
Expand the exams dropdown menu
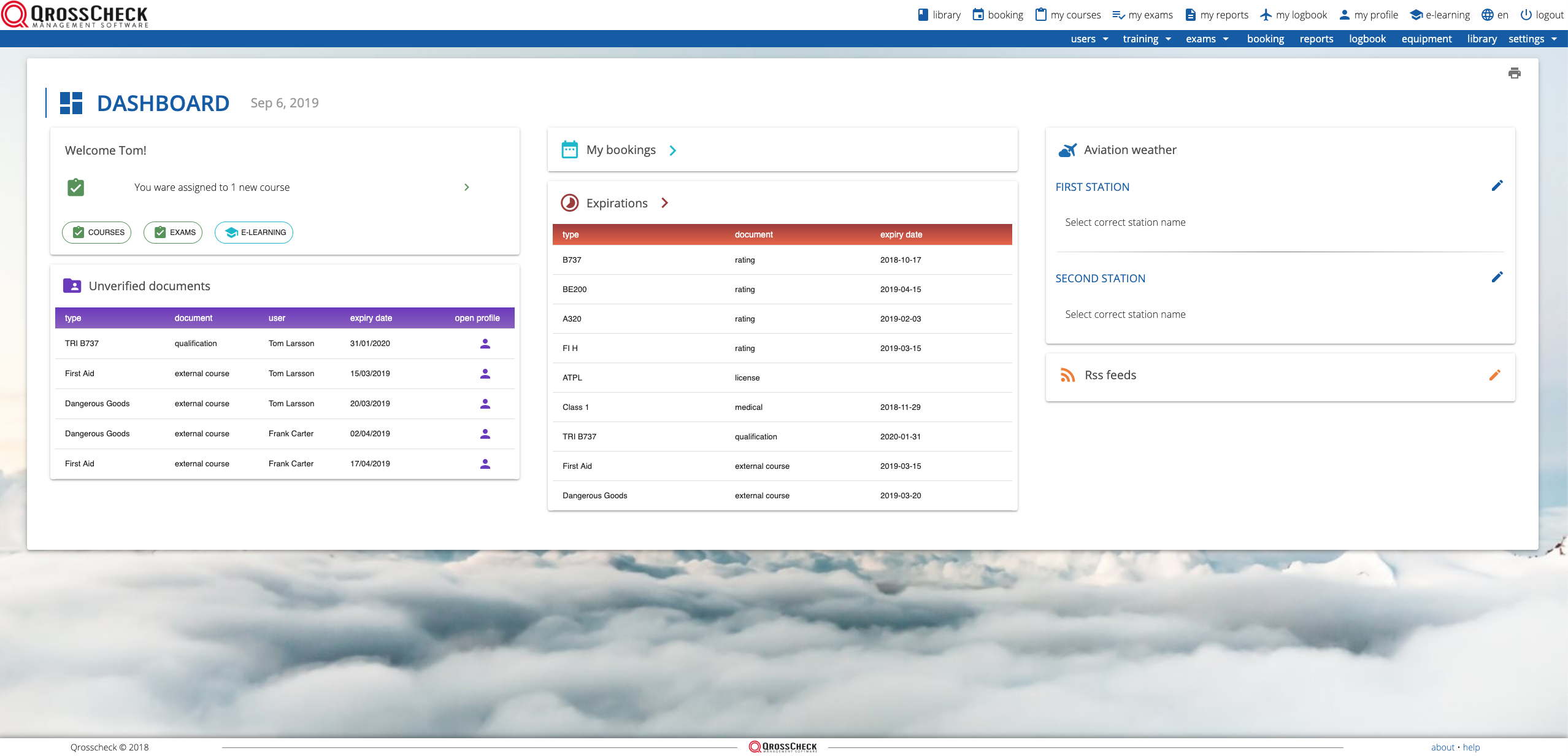(x=1207, y=39)
